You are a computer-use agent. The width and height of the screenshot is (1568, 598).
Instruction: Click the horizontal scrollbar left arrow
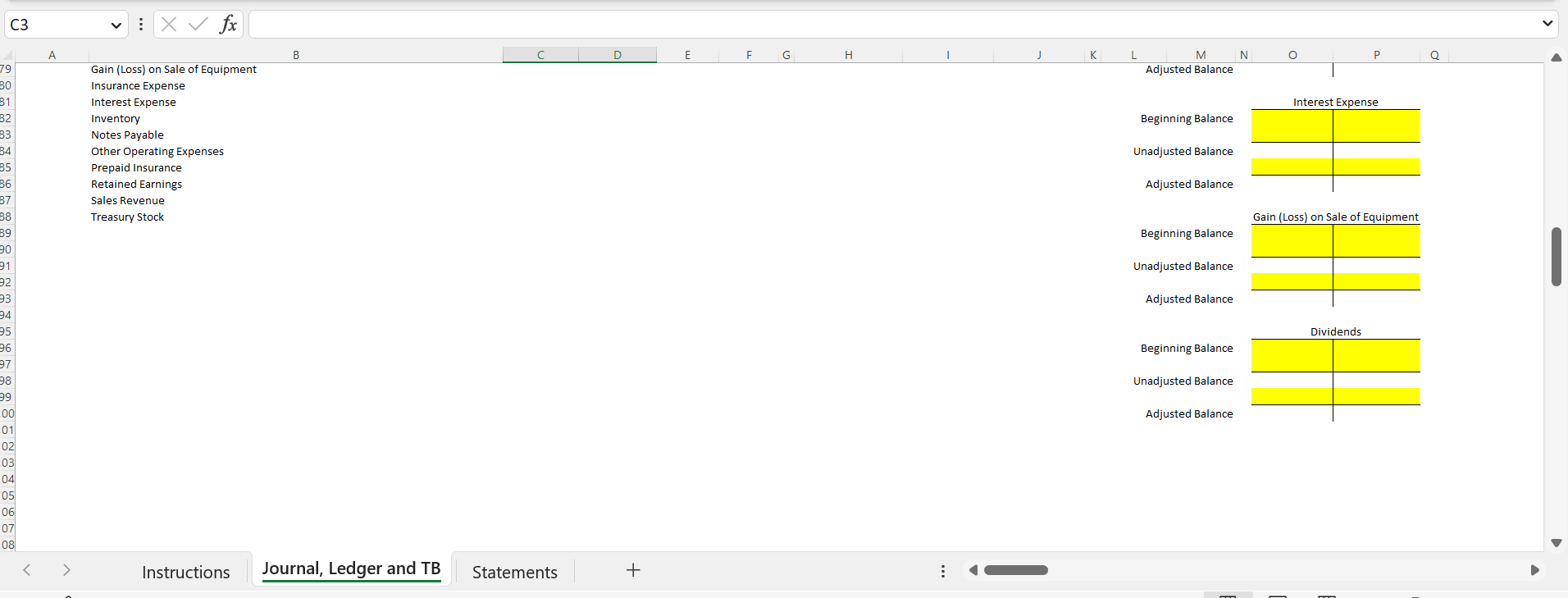tap(973, 570)
